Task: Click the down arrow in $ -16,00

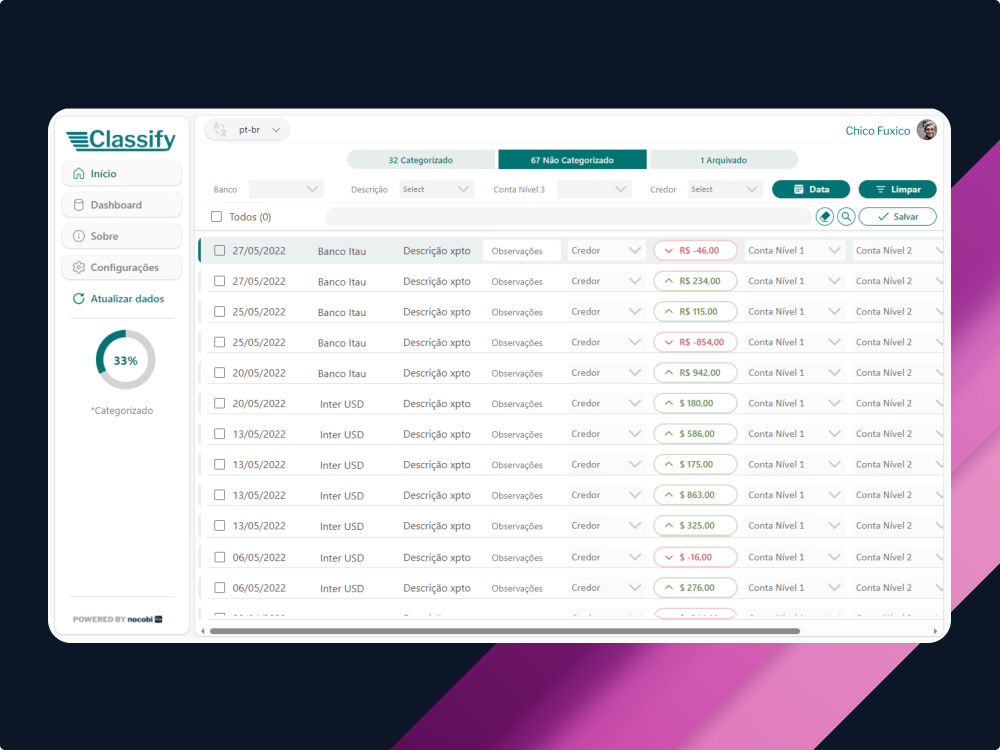Action: tap(668, 557)
